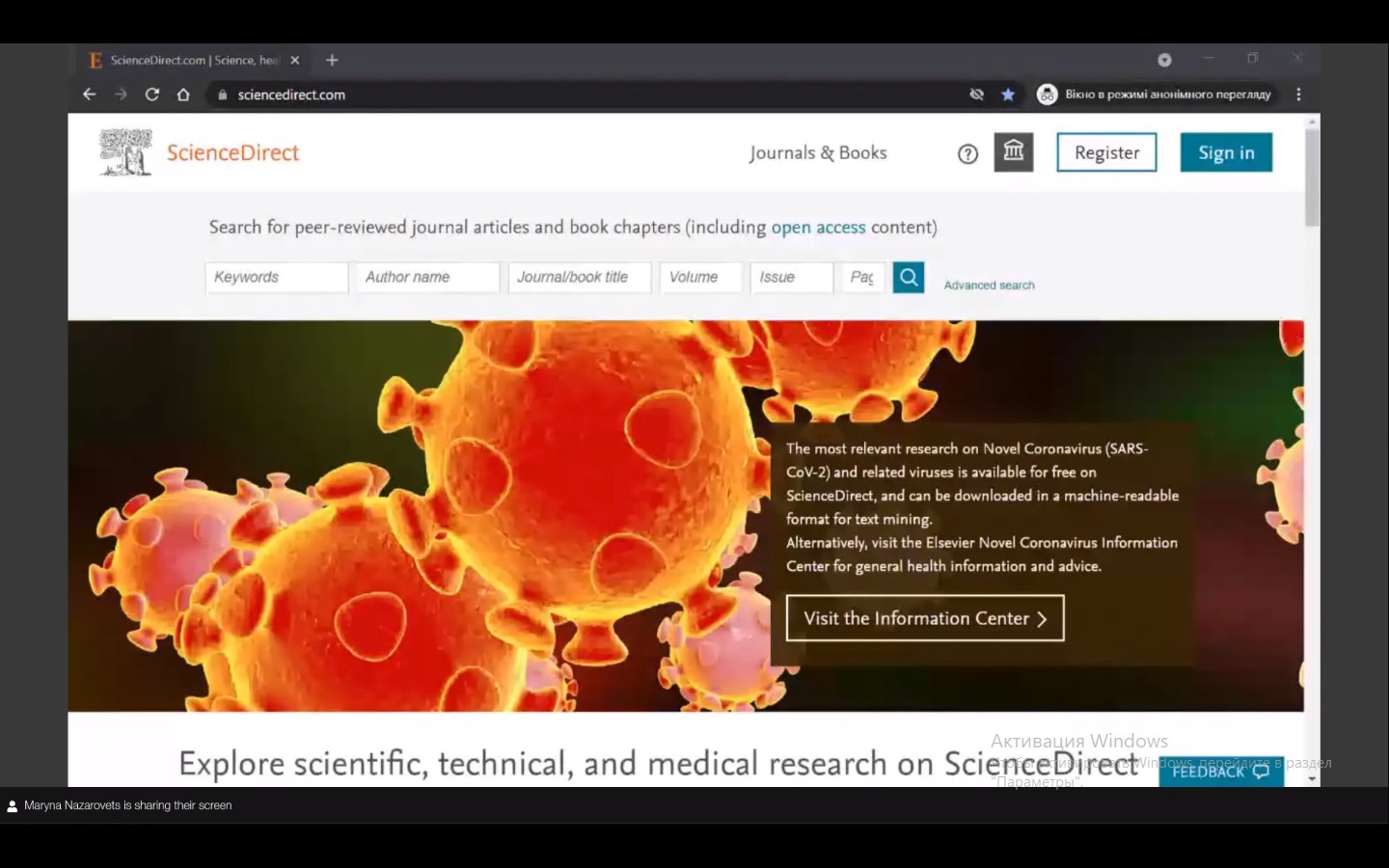Open the browser home icon
This screenshot has width=1389, height=868.
[183, 95]
